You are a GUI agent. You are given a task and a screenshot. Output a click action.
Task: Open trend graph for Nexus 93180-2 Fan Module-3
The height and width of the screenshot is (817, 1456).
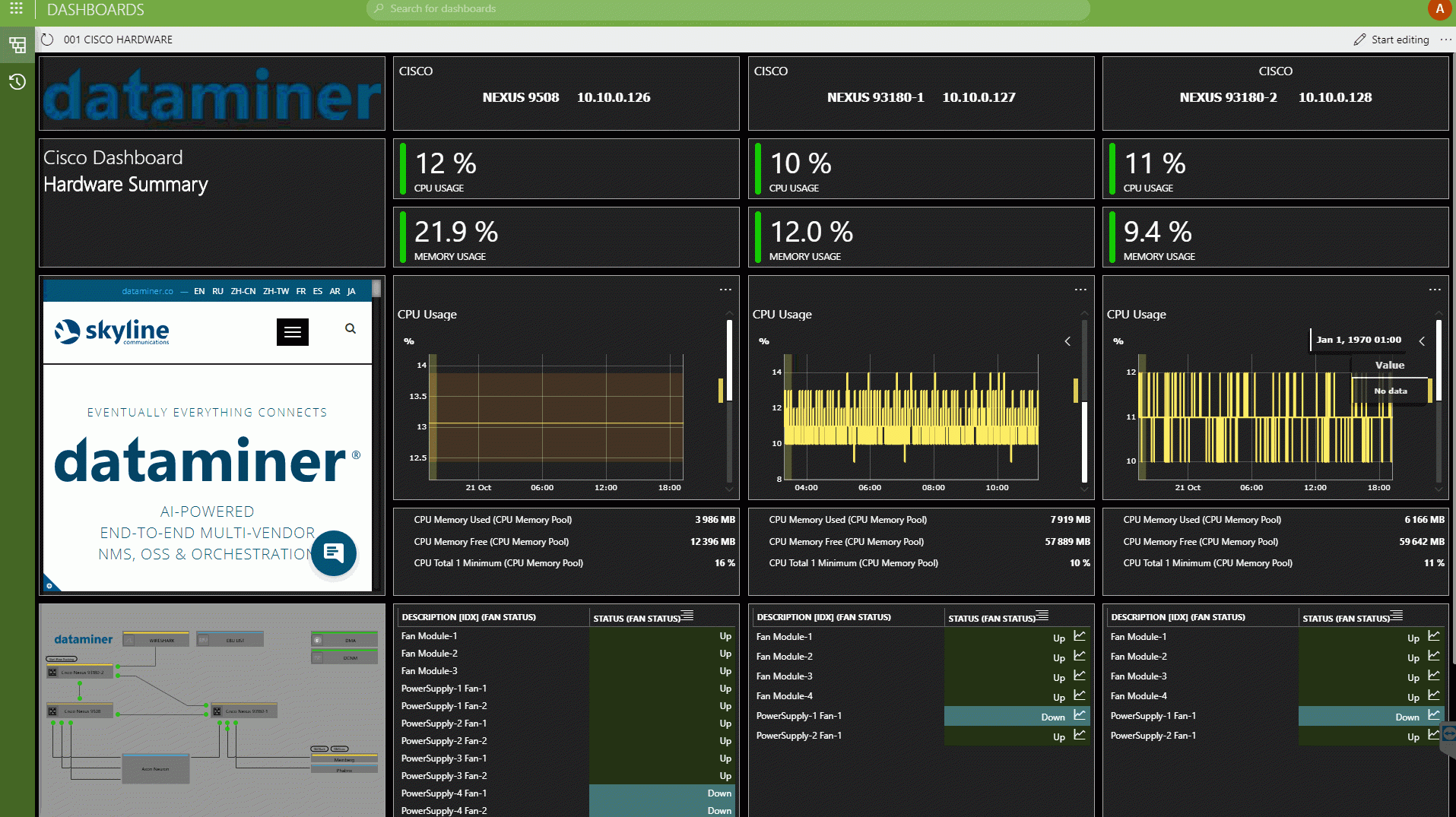point(1434,675)
